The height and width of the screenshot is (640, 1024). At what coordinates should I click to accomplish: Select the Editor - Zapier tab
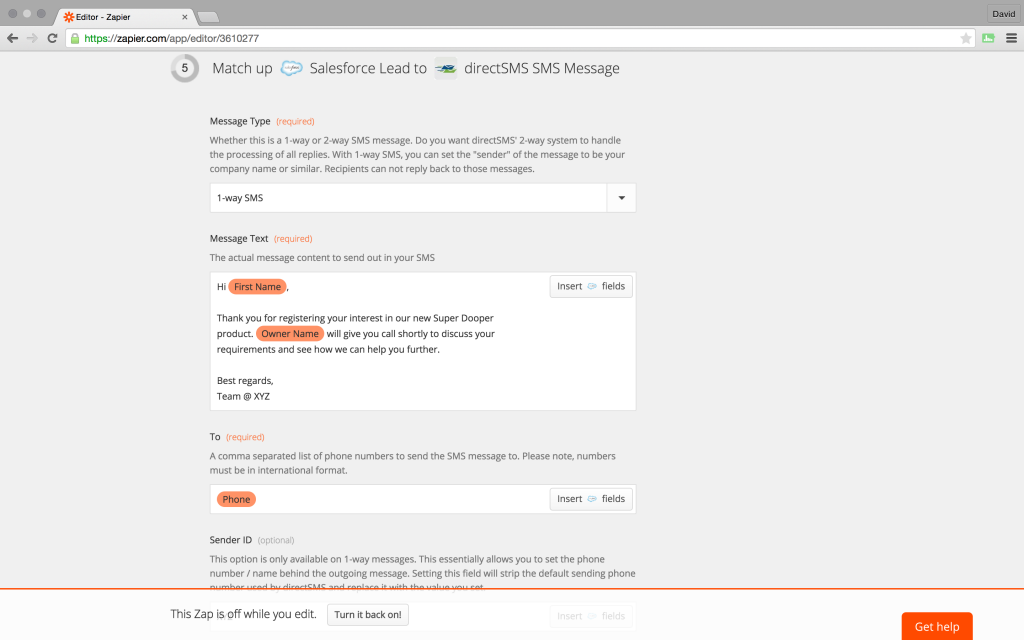pos(124,17)
